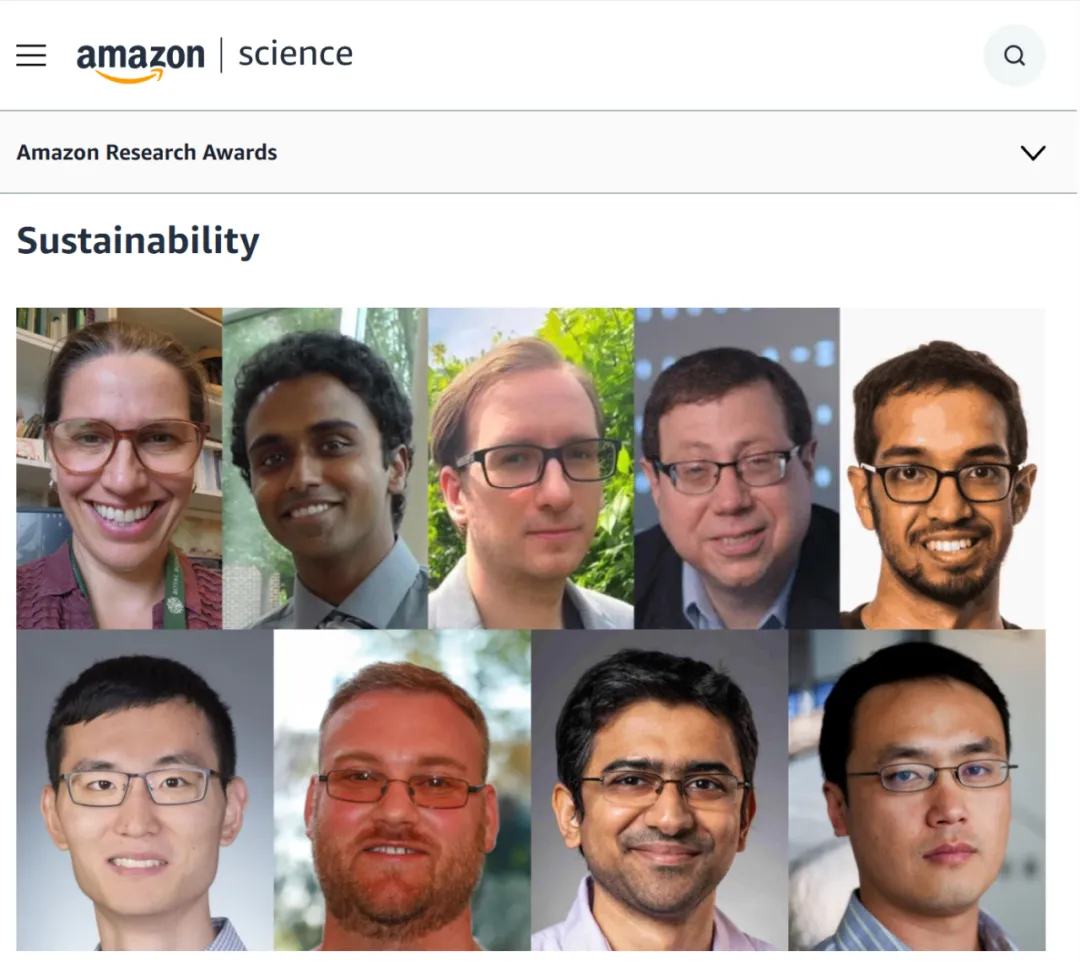1080x962 pixels.
Task: Open first photo in the bottom row
Action: pyautogui.click(x=145, y=790)
